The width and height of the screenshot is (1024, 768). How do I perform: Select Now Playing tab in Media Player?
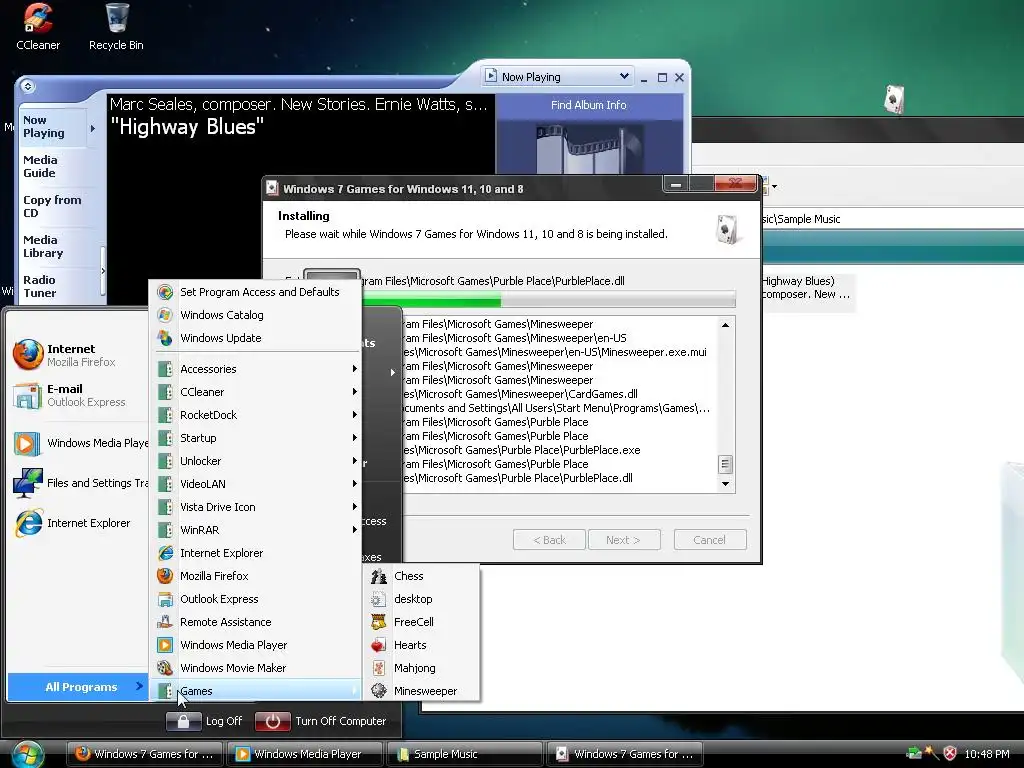[54, 127]
